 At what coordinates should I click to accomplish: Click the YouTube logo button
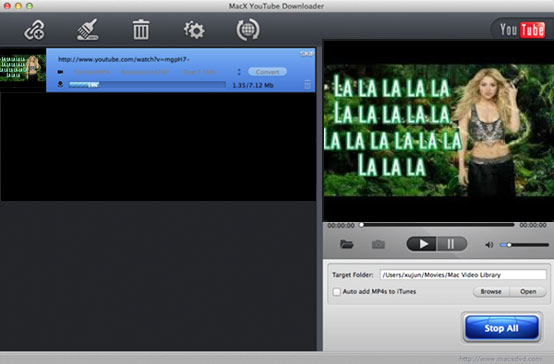coord(522,30)
